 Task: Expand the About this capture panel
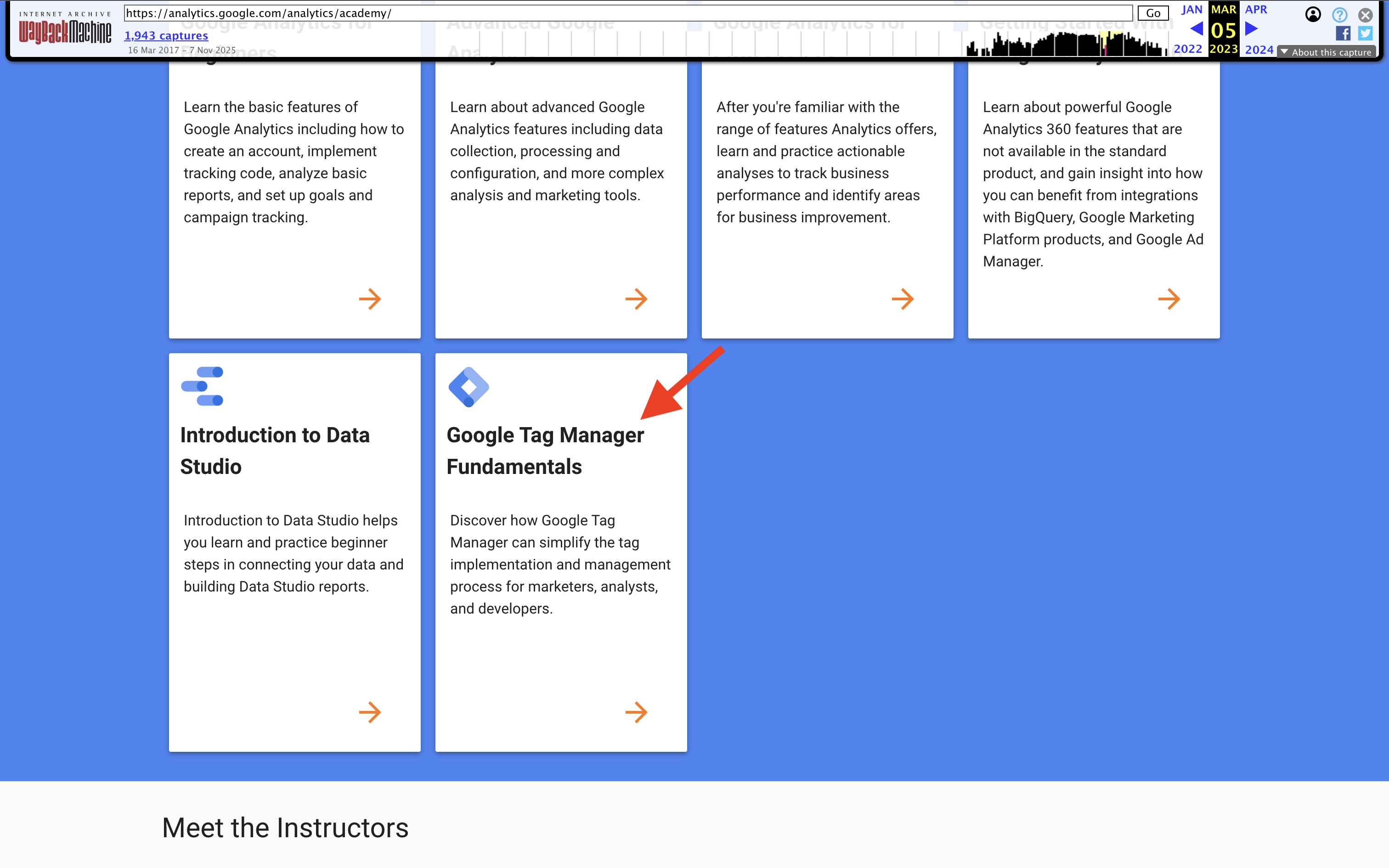pyautogui.click(x=1327, y=51)
